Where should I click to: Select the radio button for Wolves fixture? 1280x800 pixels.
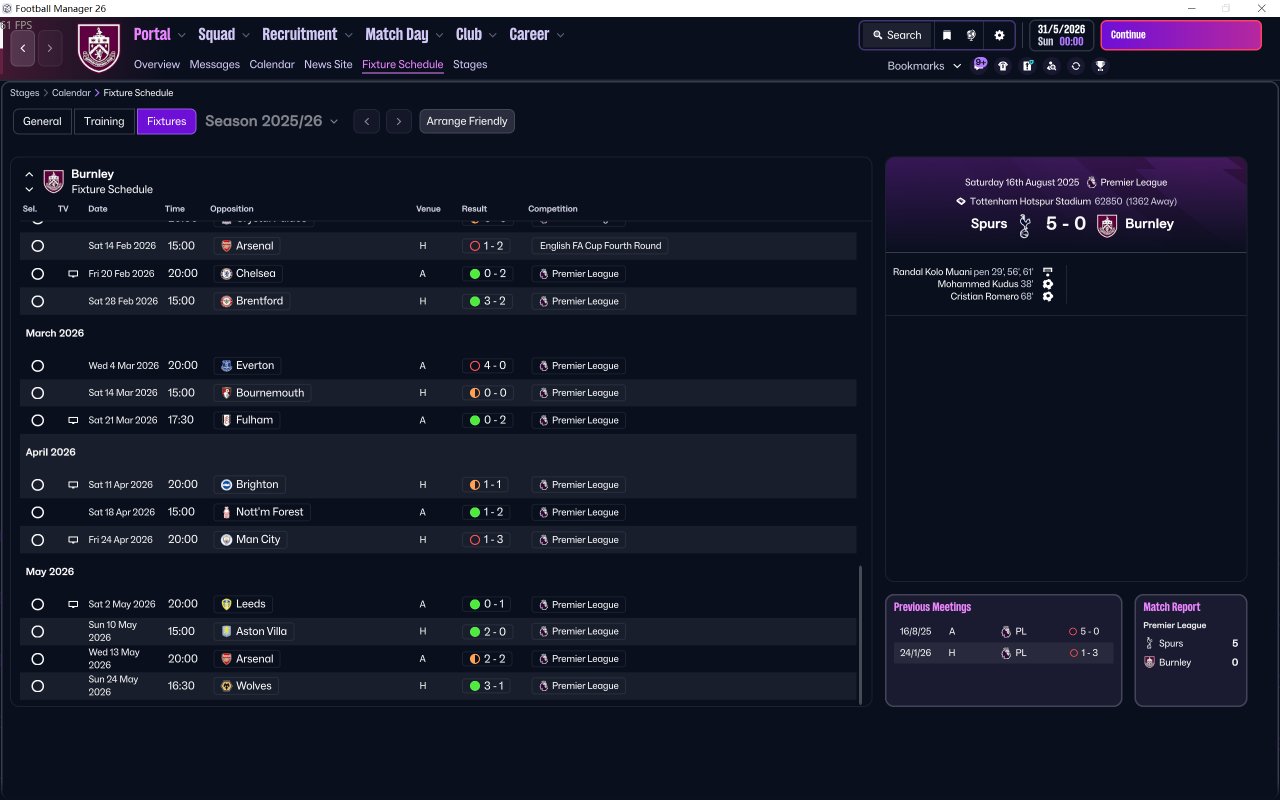(x=38, y=686)
